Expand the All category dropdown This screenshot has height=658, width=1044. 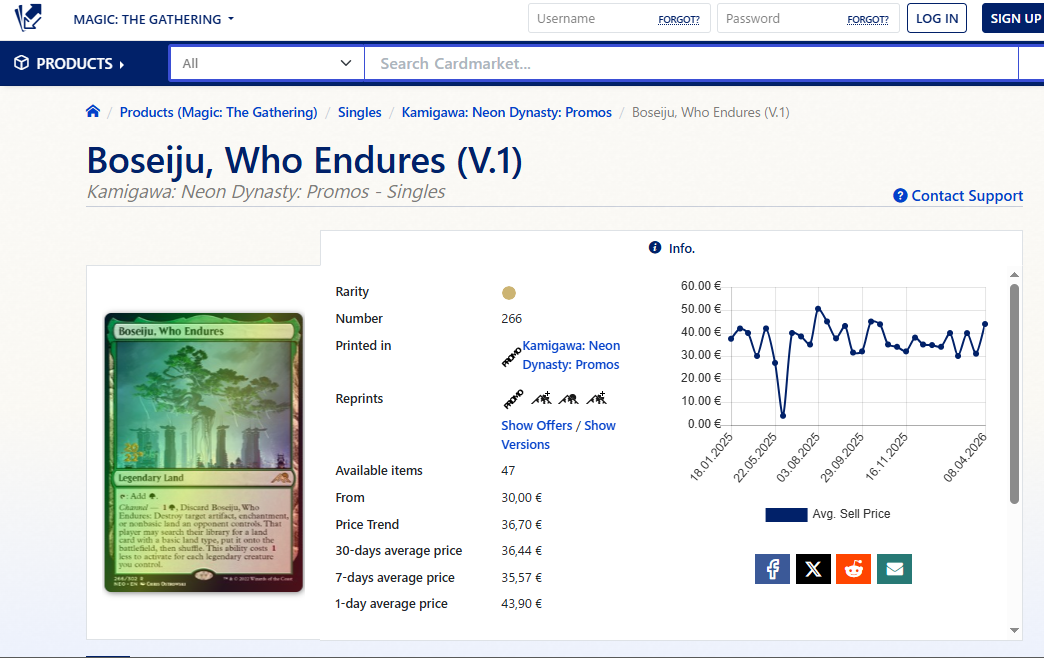(x=267, y=63)
